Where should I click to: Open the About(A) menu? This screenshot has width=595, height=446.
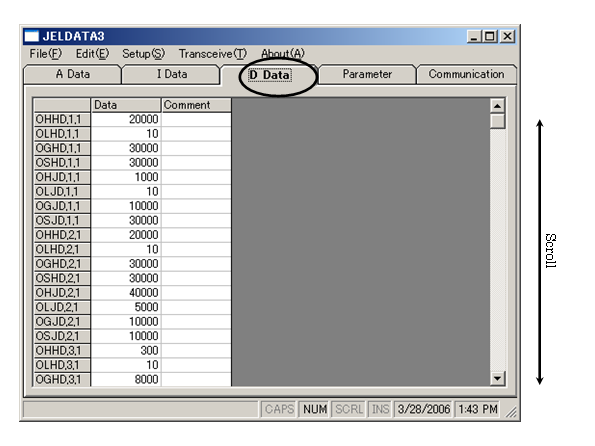pos(283,54)
